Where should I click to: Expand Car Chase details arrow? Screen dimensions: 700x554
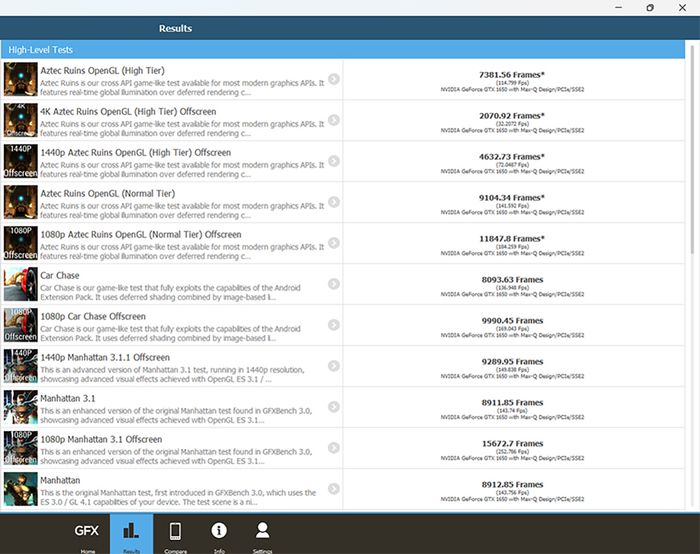click(333, 284)
